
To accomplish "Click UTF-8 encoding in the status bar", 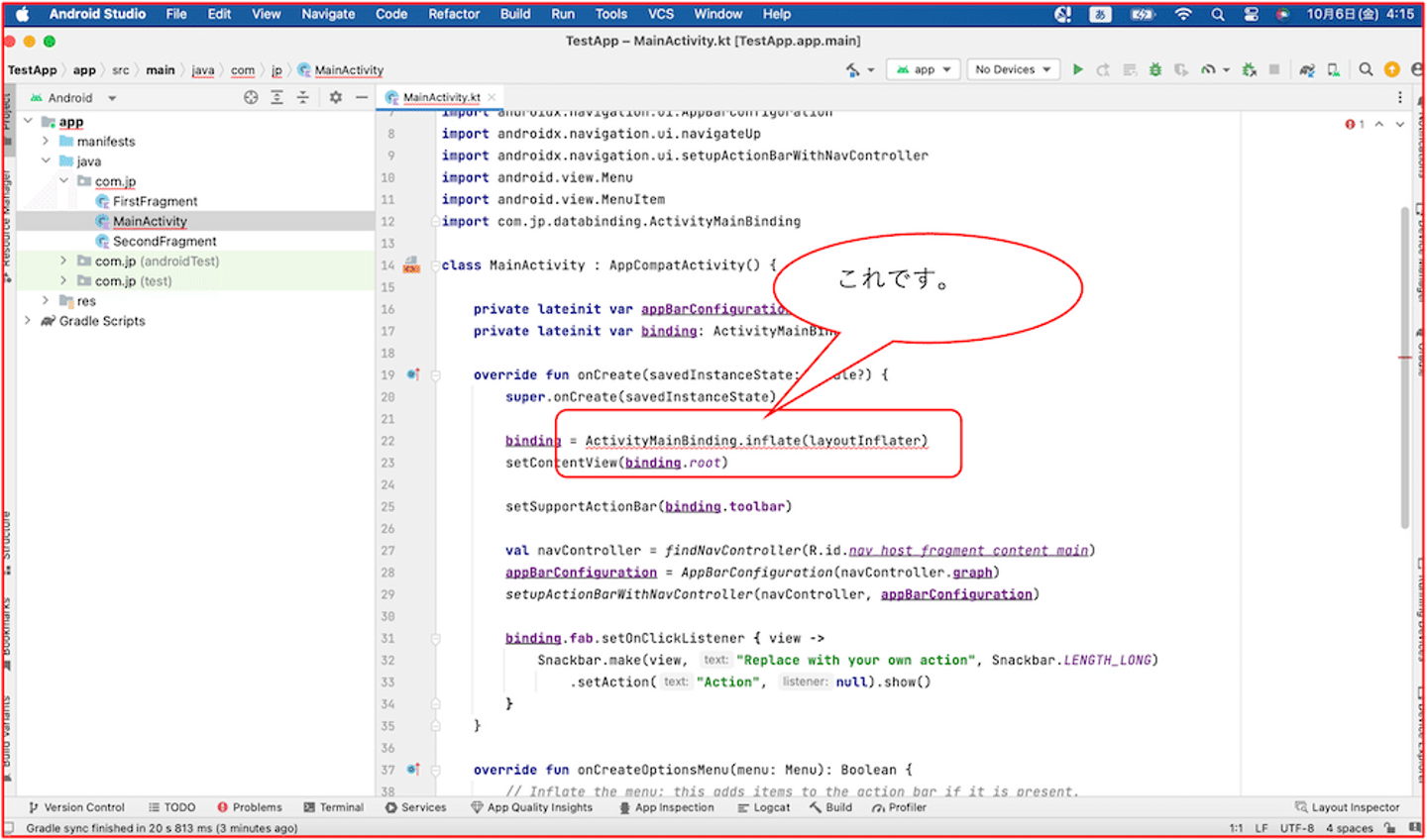I will 1296,828.
